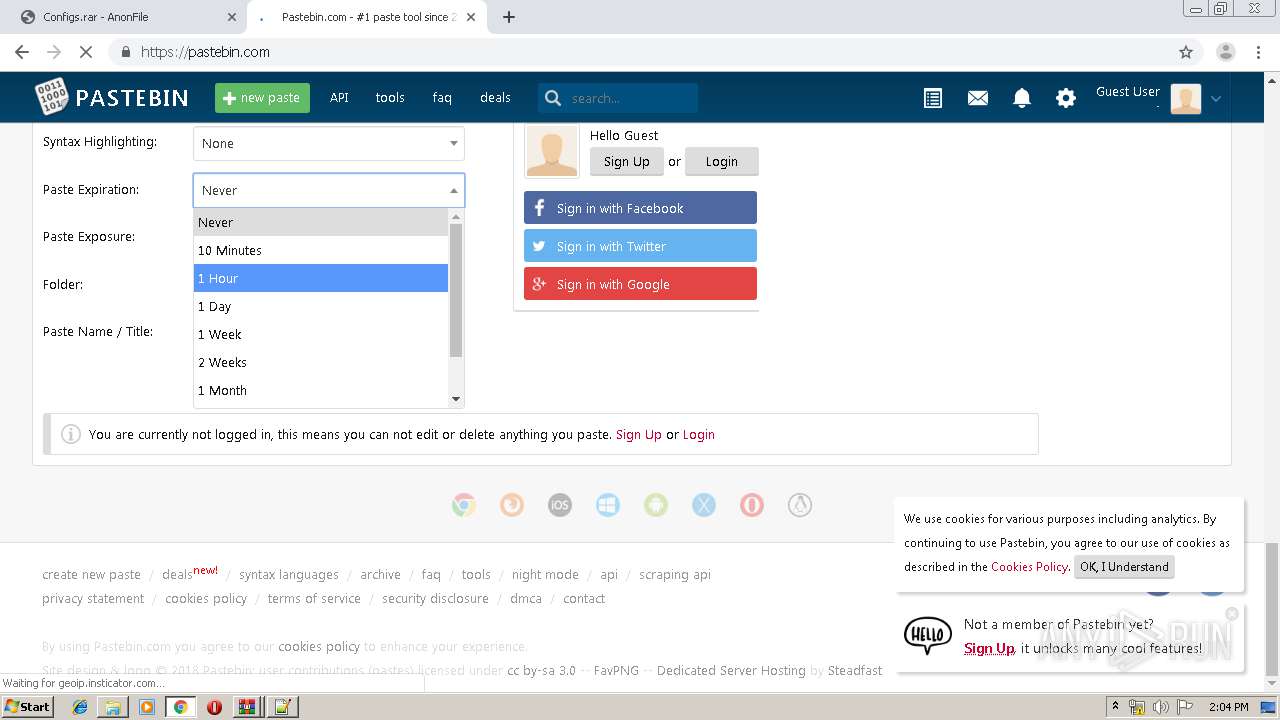Click night mode in the footer
The width and height of the screenshot is (1280, 720).
(x=545, y=574)
